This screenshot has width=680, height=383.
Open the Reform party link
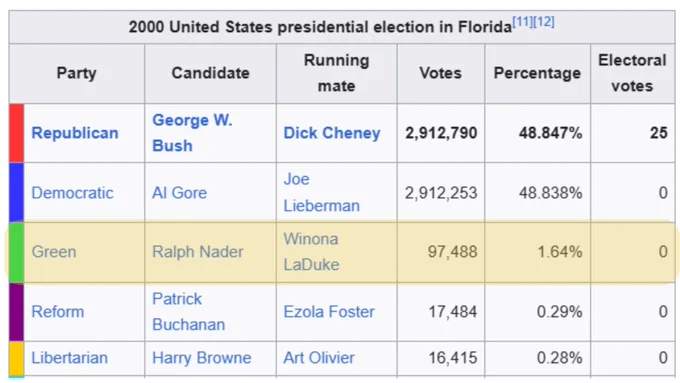(x=58, y=312)
